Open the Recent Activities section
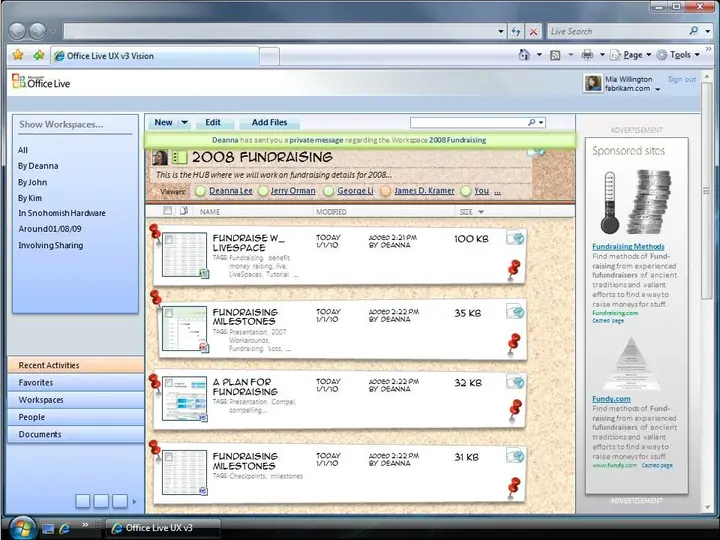The width and height of the screenshot is (720, 540). coord(75,365)
